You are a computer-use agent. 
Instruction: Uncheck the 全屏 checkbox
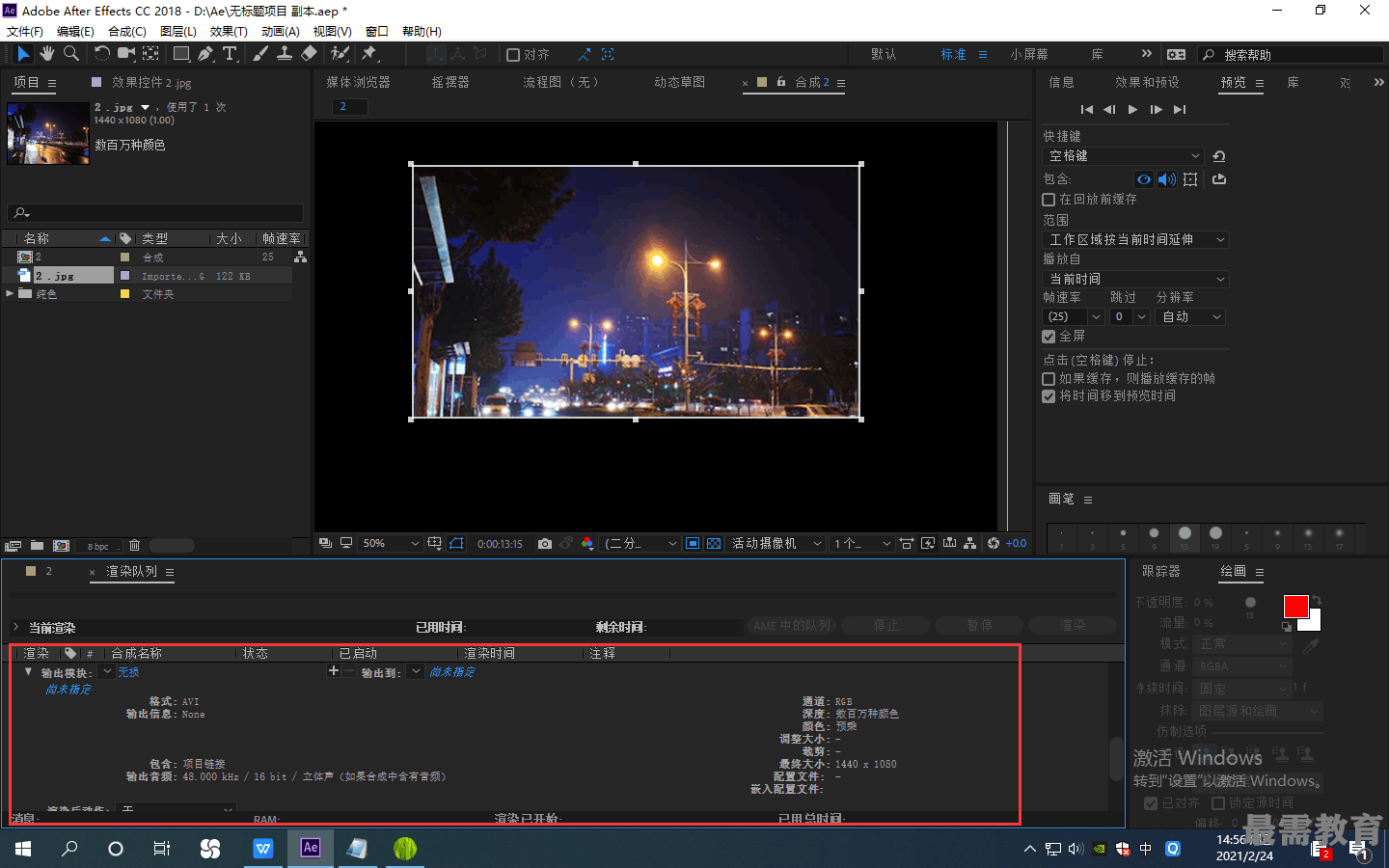pyautogui.click(x=1049, y=337)
